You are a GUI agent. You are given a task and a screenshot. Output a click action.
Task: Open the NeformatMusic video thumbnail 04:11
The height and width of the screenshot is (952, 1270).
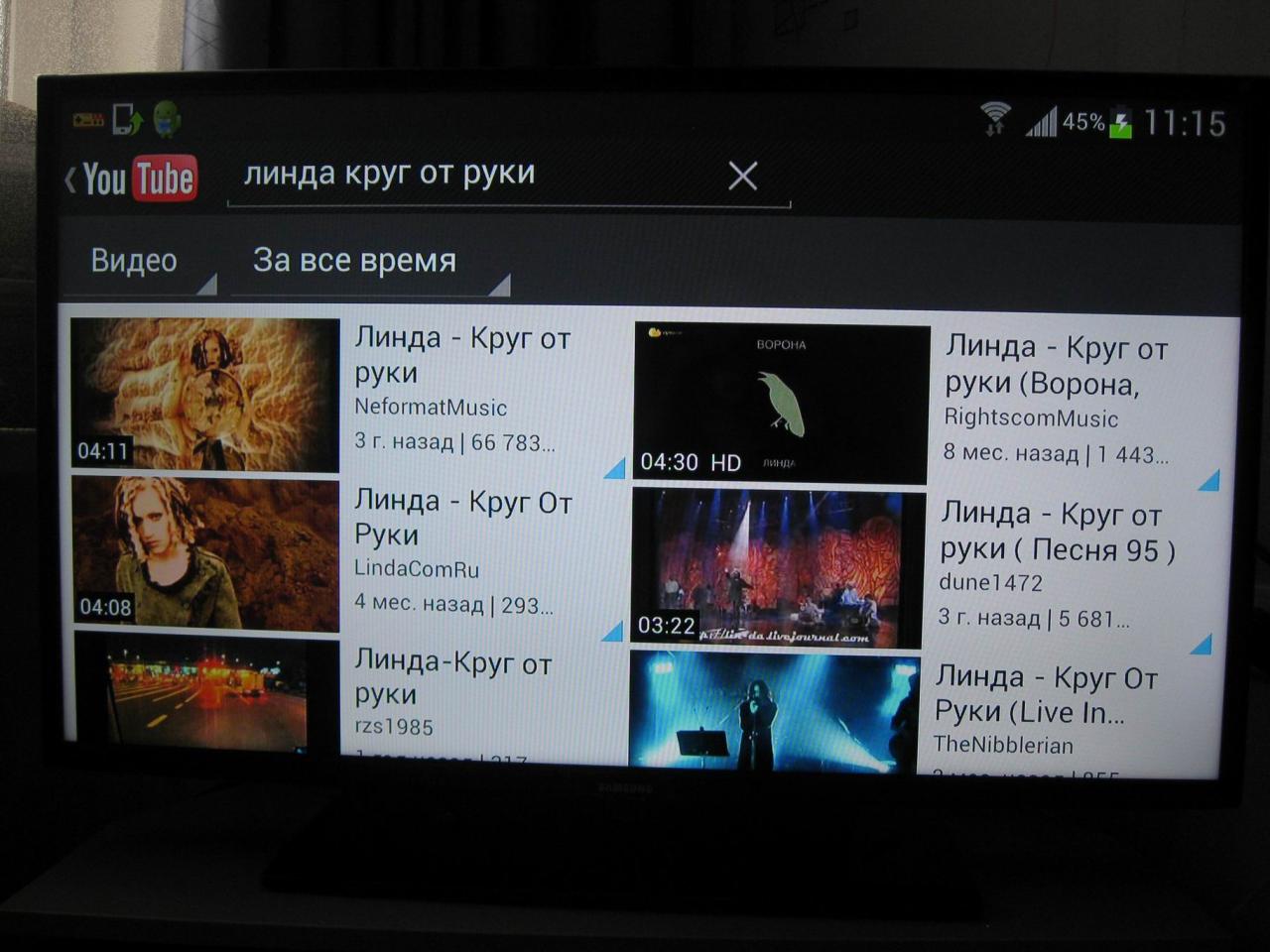[205, 394]
